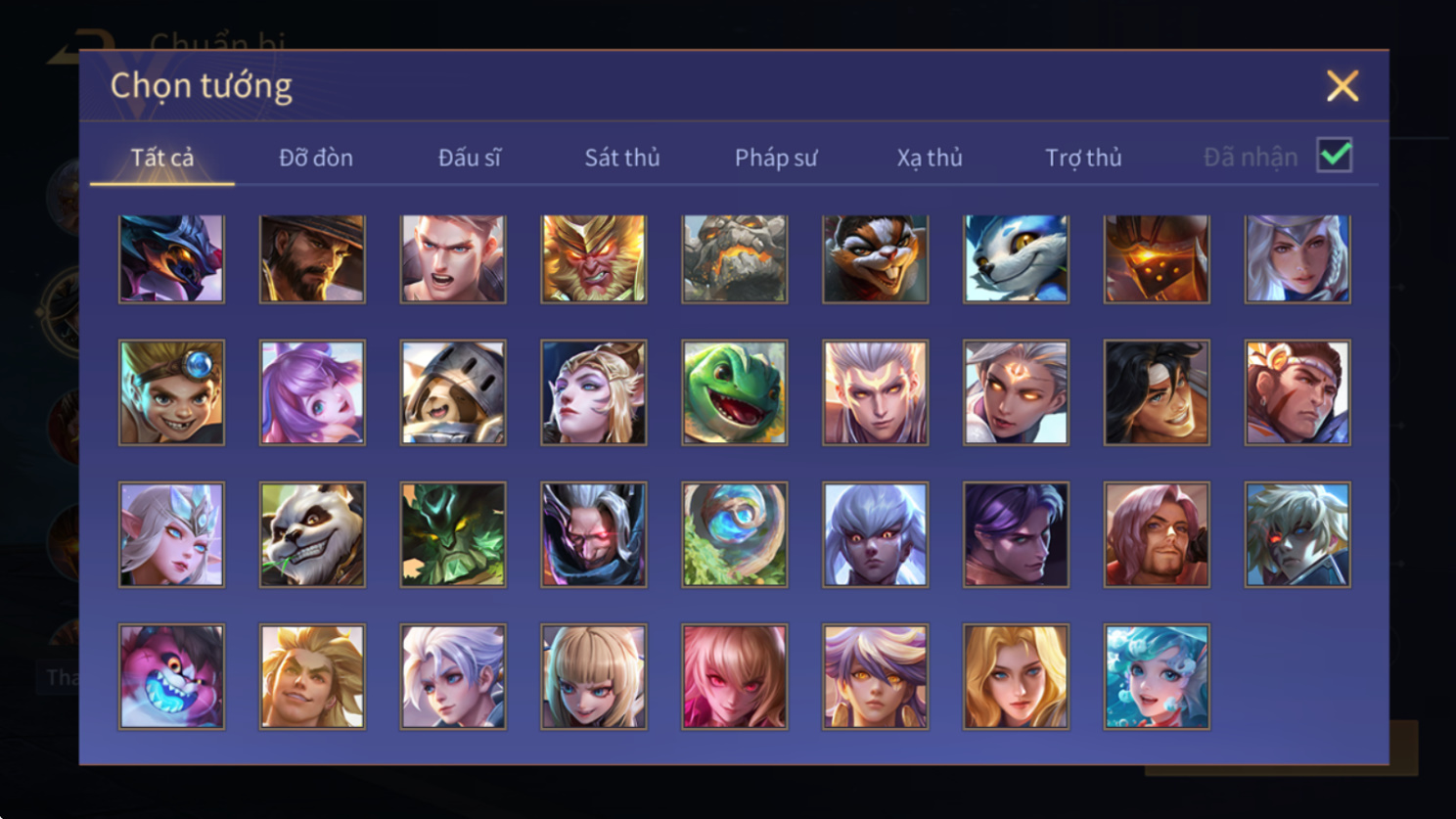Choose the mermaid hero with teal hair

[1157, 677]
